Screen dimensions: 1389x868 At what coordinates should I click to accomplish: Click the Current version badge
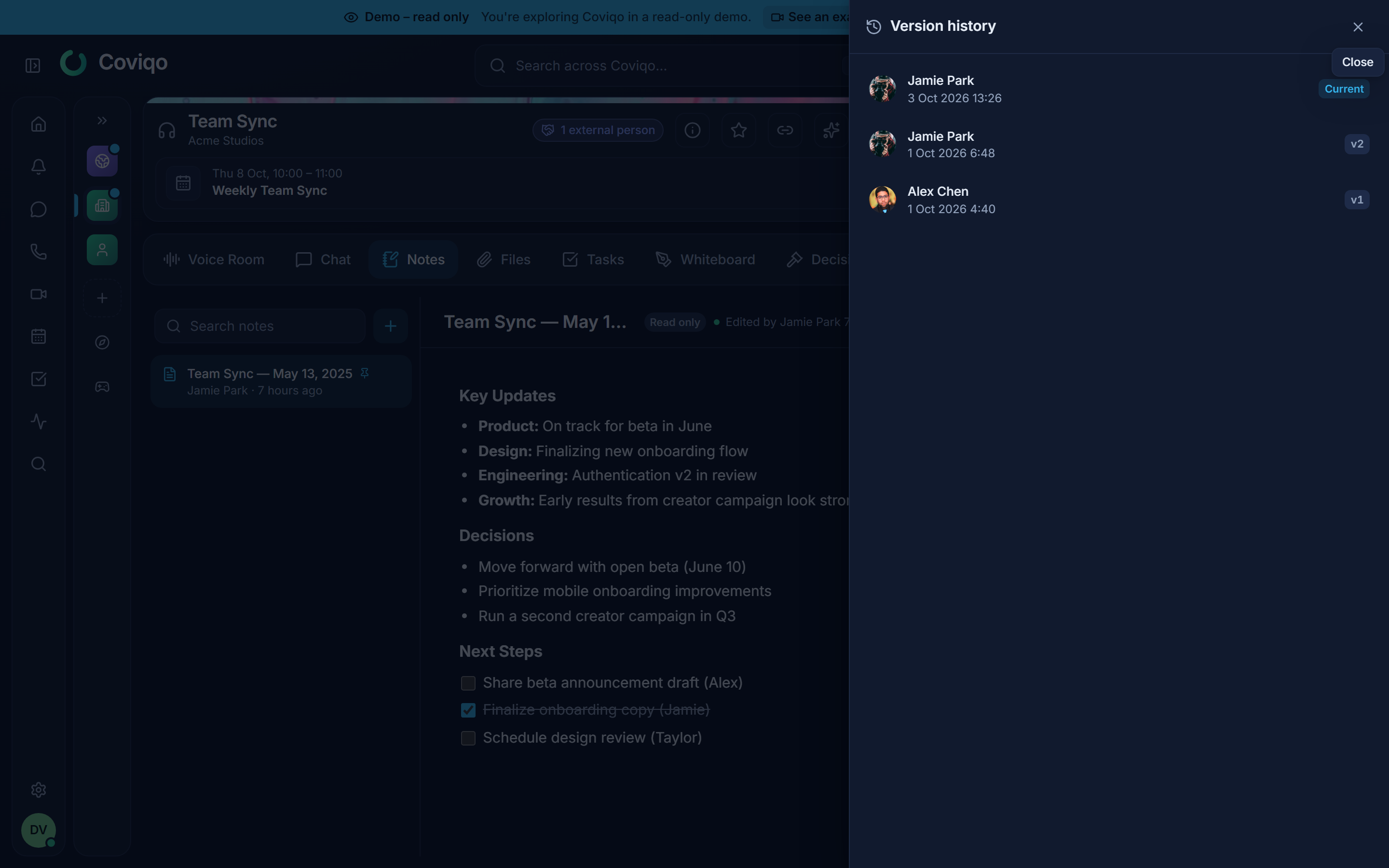1344,89
